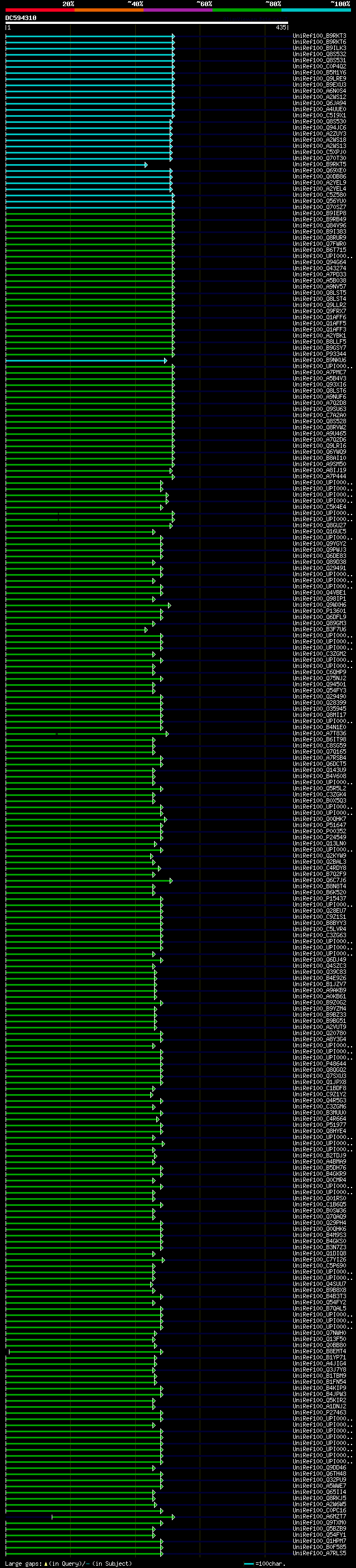Select hit label UniRef100_Q43274

pyautogui.click(x=319, y=269)
